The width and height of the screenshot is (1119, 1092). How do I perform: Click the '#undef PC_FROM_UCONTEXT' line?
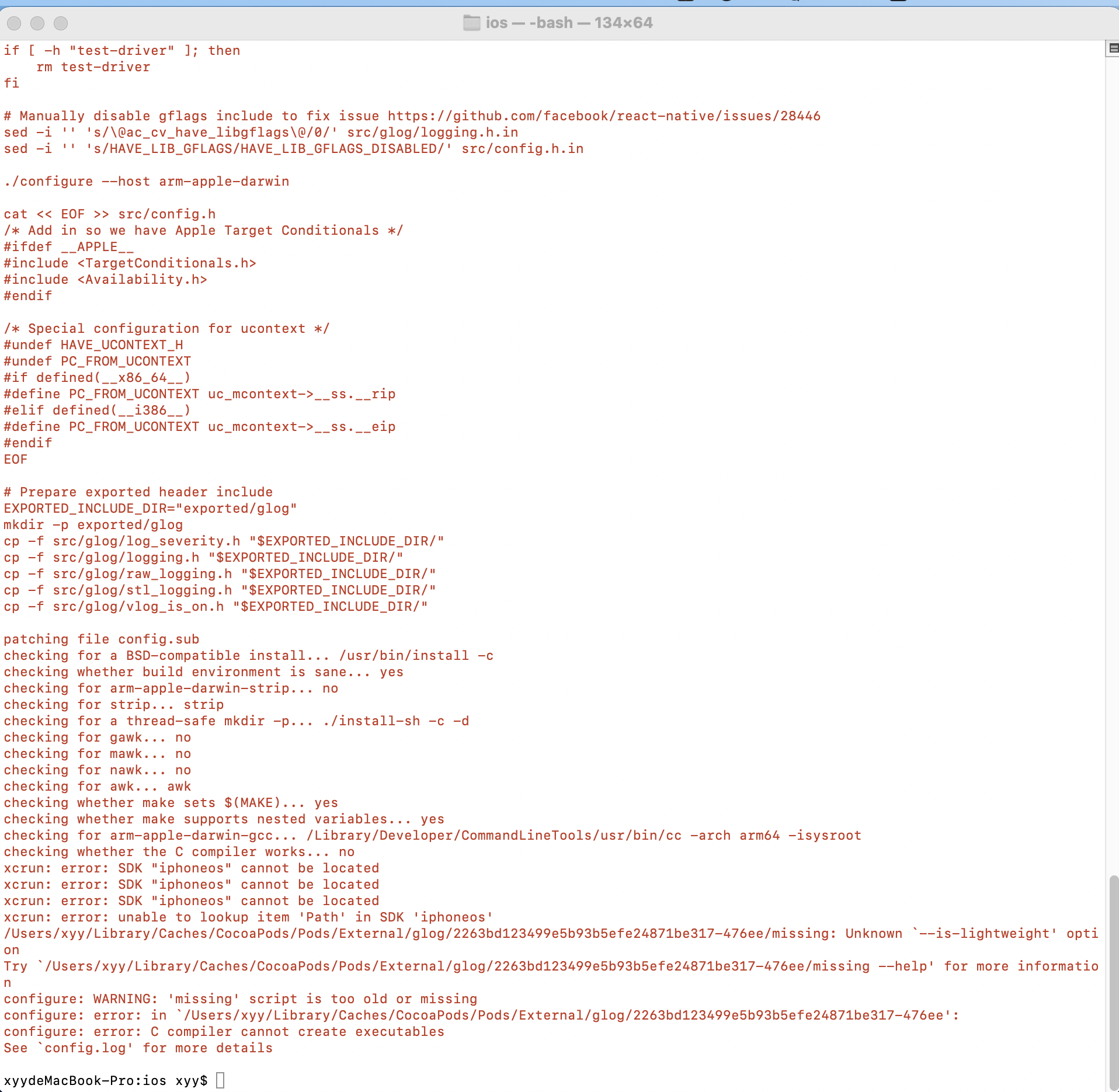click(x=98, y=361)
